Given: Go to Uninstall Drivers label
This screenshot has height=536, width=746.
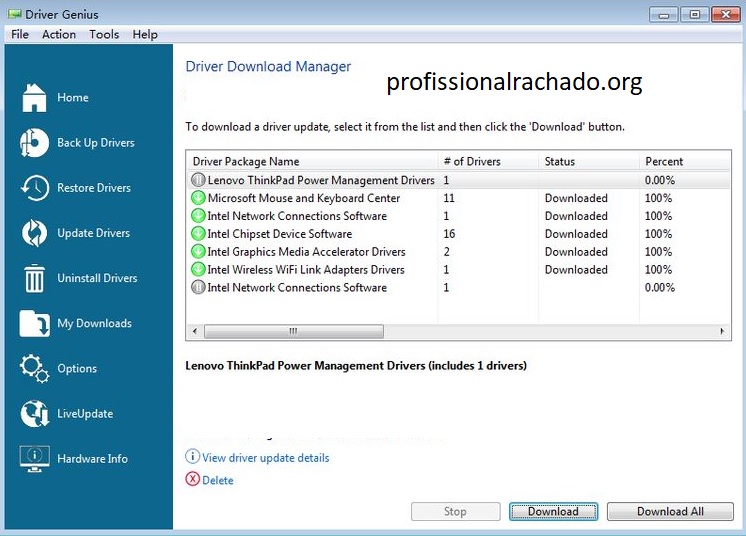Looking at the screenshot, I should tap(97, 278).
